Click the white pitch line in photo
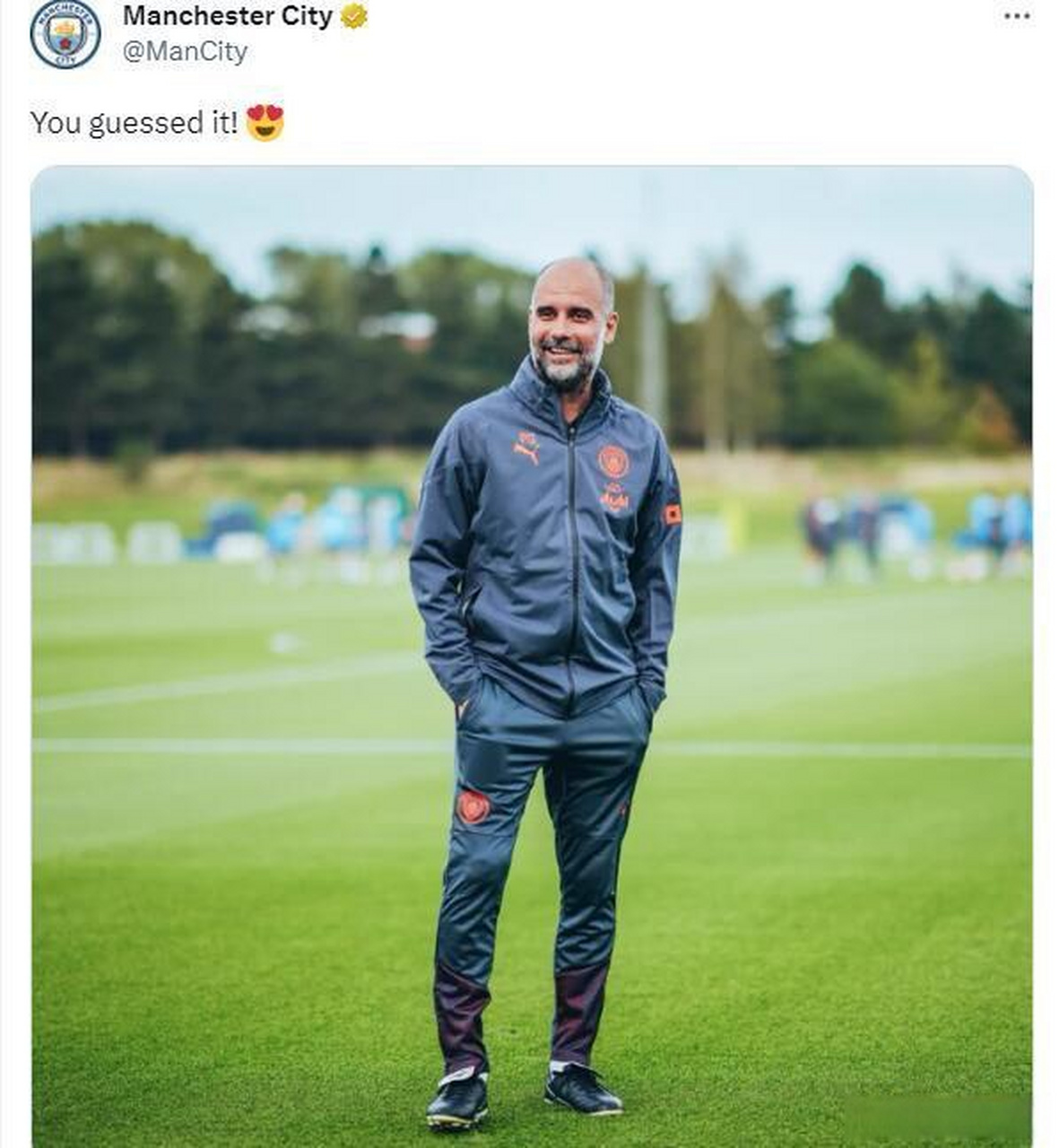Screen dimensions: 1059x1148 224,745
